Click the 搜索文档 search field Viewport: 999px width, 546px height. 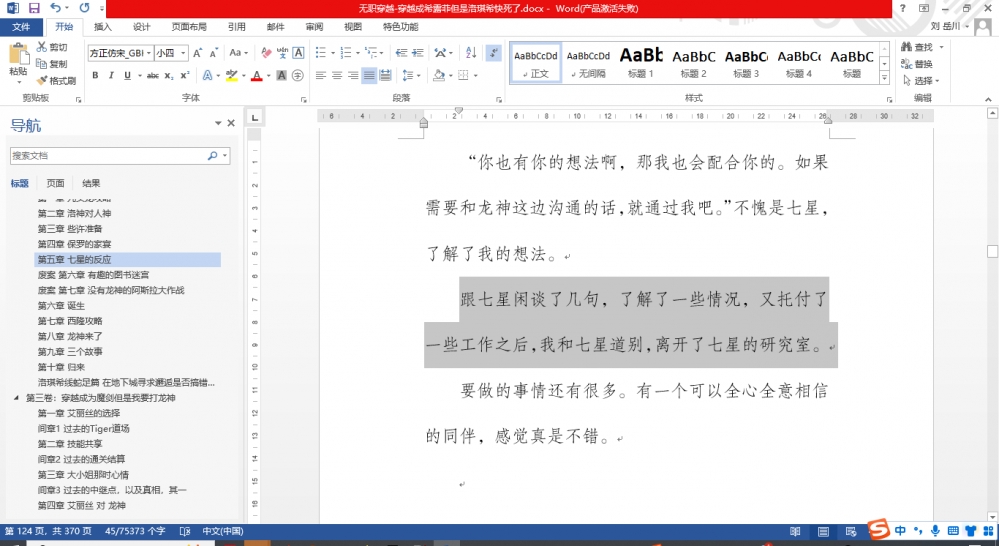click(x=108, y=155)
